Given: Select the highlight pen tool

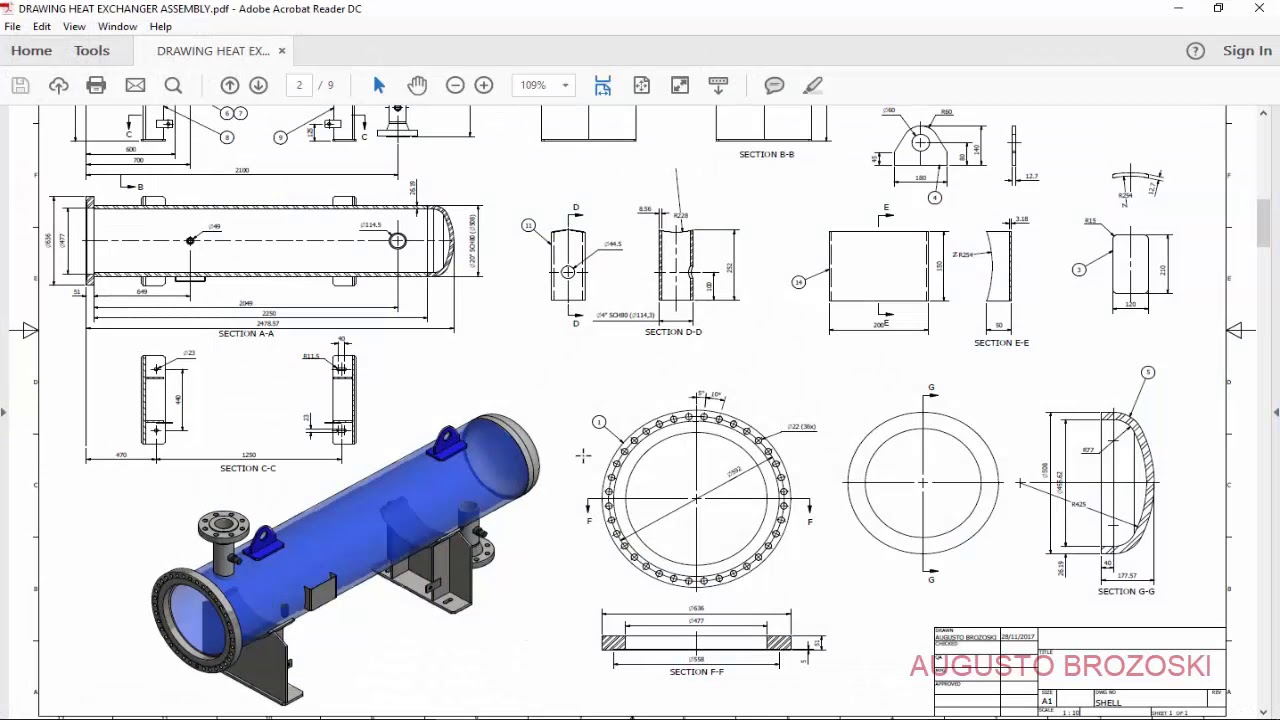Looking at the screenshot, I should coord(813,85).
